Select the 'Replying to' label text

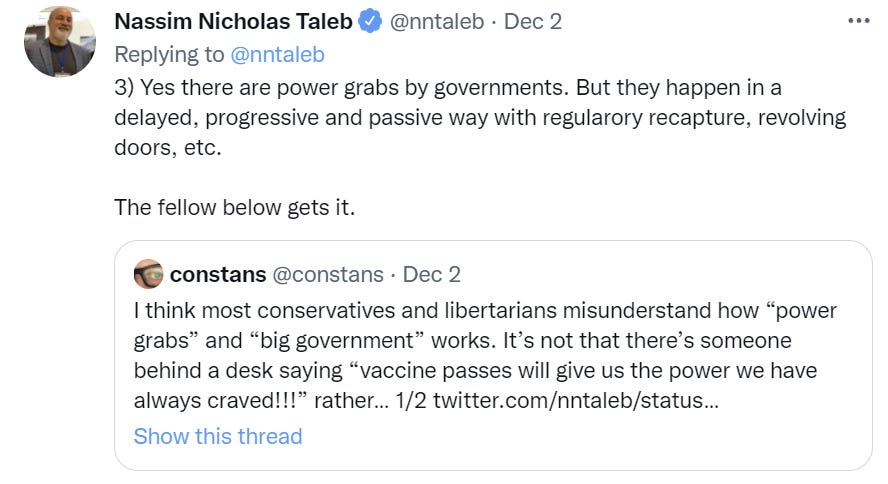point(169,54)
